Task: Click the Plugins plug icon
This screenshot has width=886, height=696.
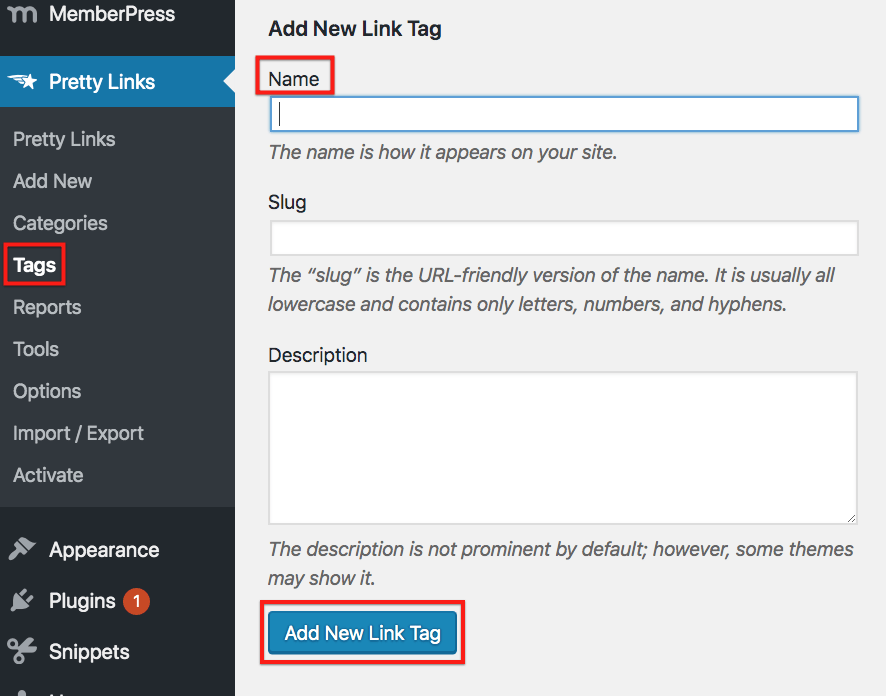Action: point(23,601)
